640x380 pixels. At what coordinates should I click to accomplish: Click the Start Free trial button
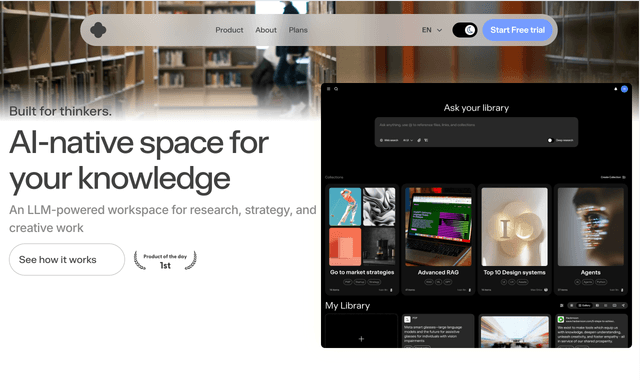[517, 30]
